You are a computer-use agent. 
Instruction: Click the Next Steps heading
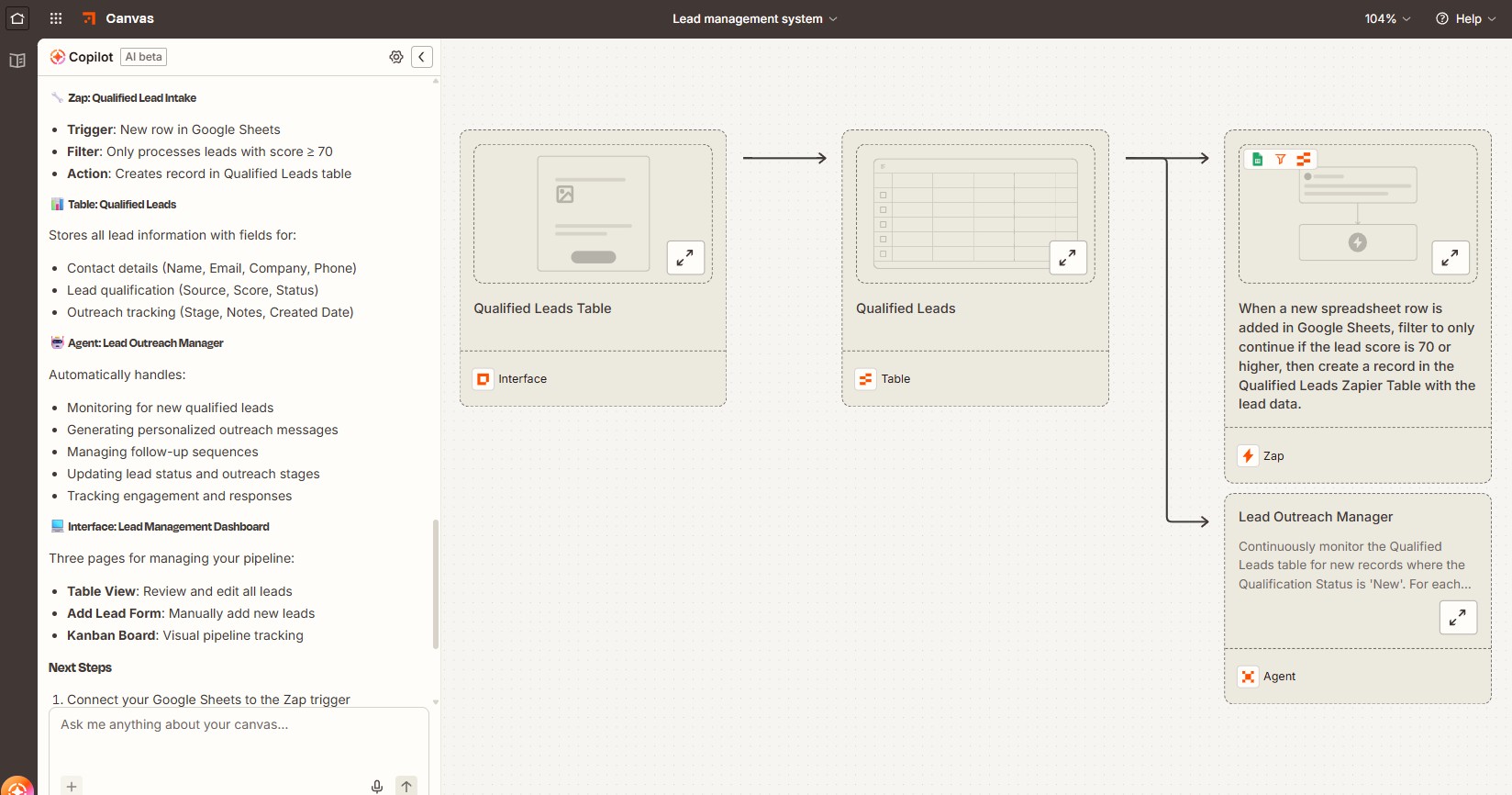(80, 667)
